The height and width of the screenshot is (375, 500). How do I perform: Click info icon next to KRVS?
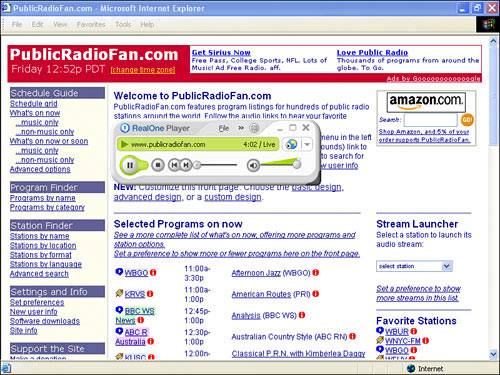coord(150,294)
